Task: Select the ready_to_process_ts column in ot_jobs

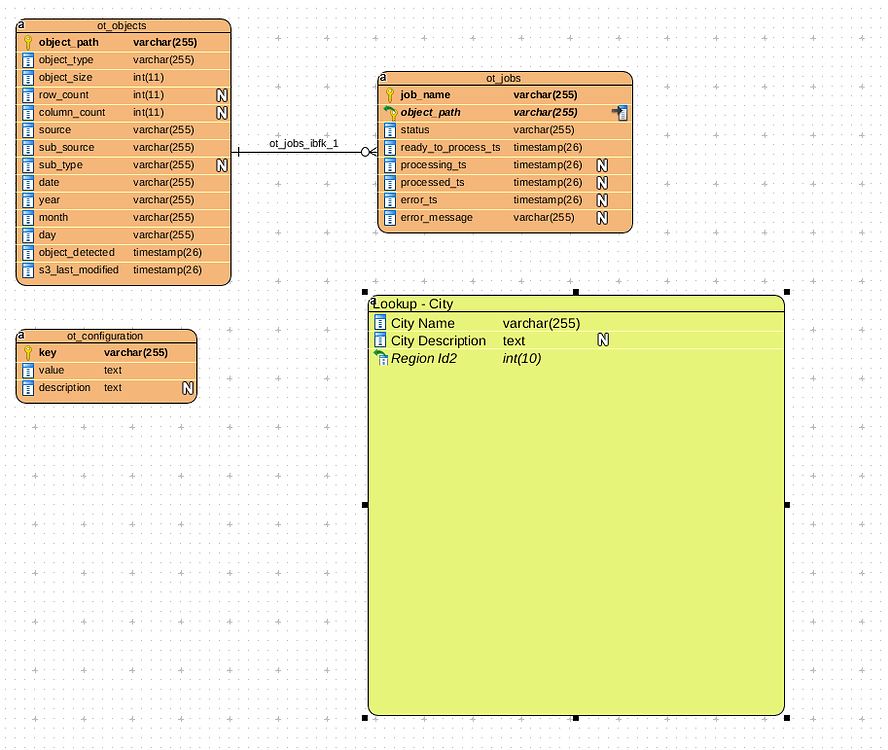Action: pos(450,148)
